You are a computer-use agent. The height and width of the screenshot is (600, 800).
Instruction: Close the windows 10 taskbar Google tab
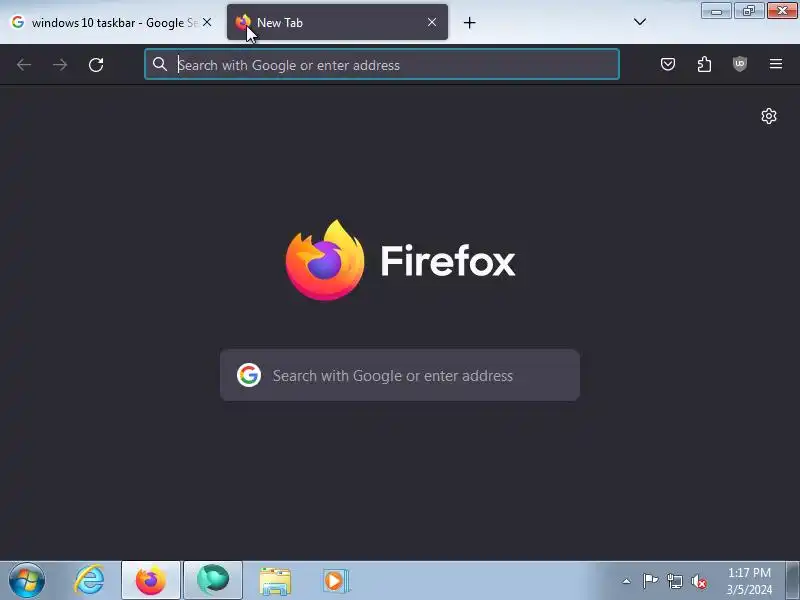(x=207, y=22)
